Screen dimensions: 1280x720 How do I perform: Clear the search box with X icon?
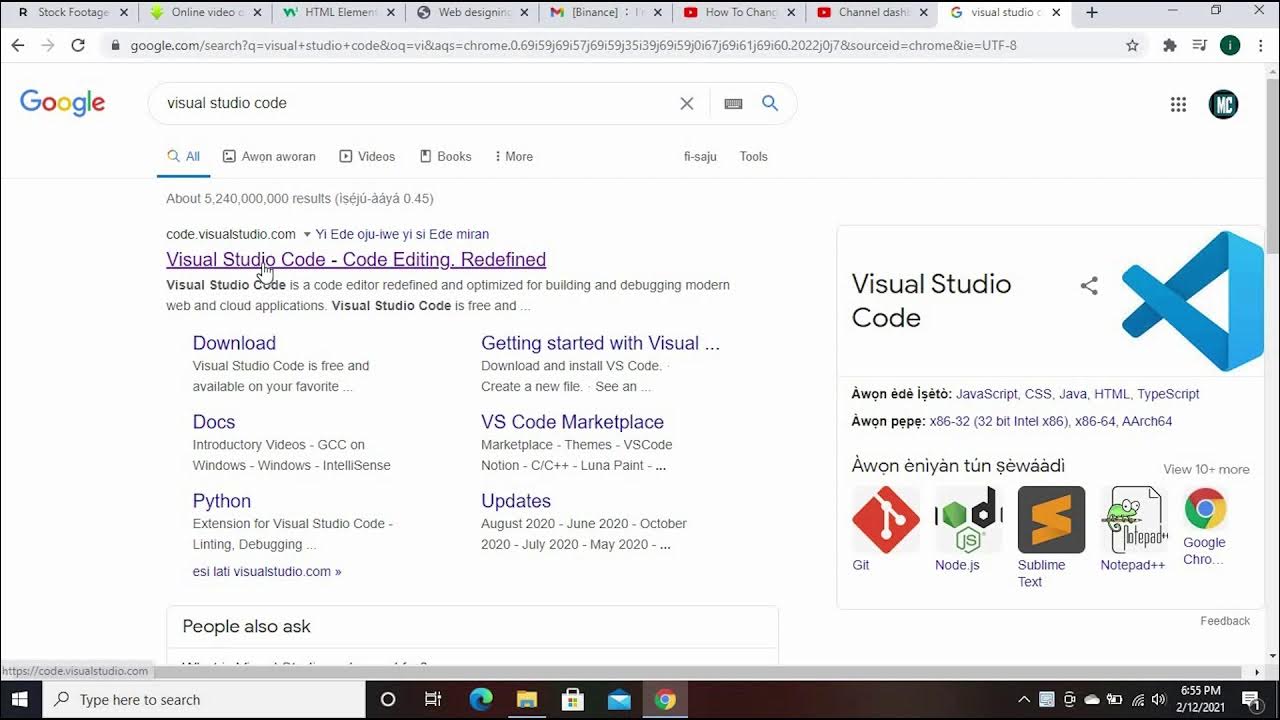pyautogui.click(x=687, y=103)
